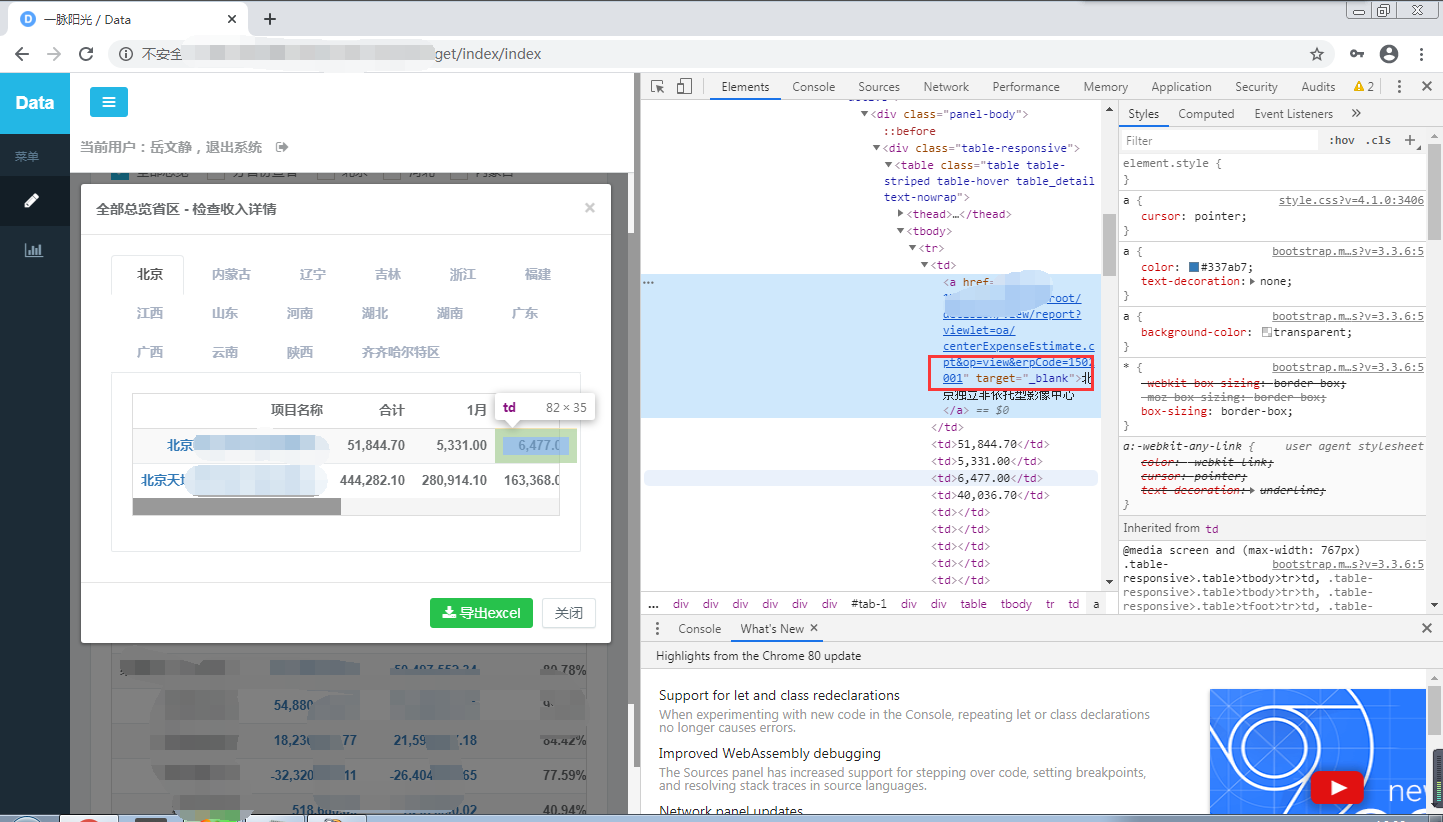The width and height of the screenshot is (1443, 822).
Task: Click the green 导出excel button
Action: 481,613
